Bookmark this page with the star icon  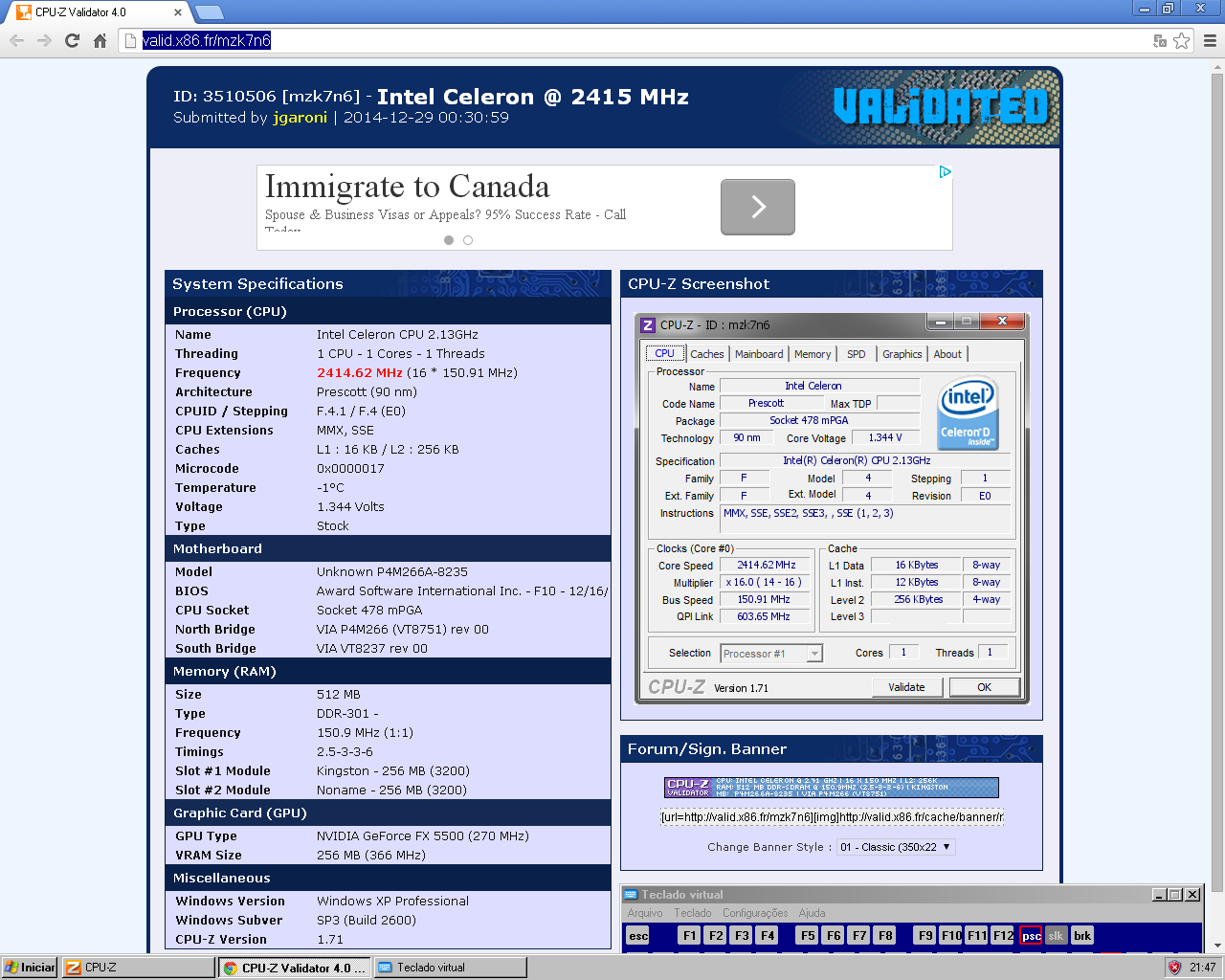[1182, 40]
